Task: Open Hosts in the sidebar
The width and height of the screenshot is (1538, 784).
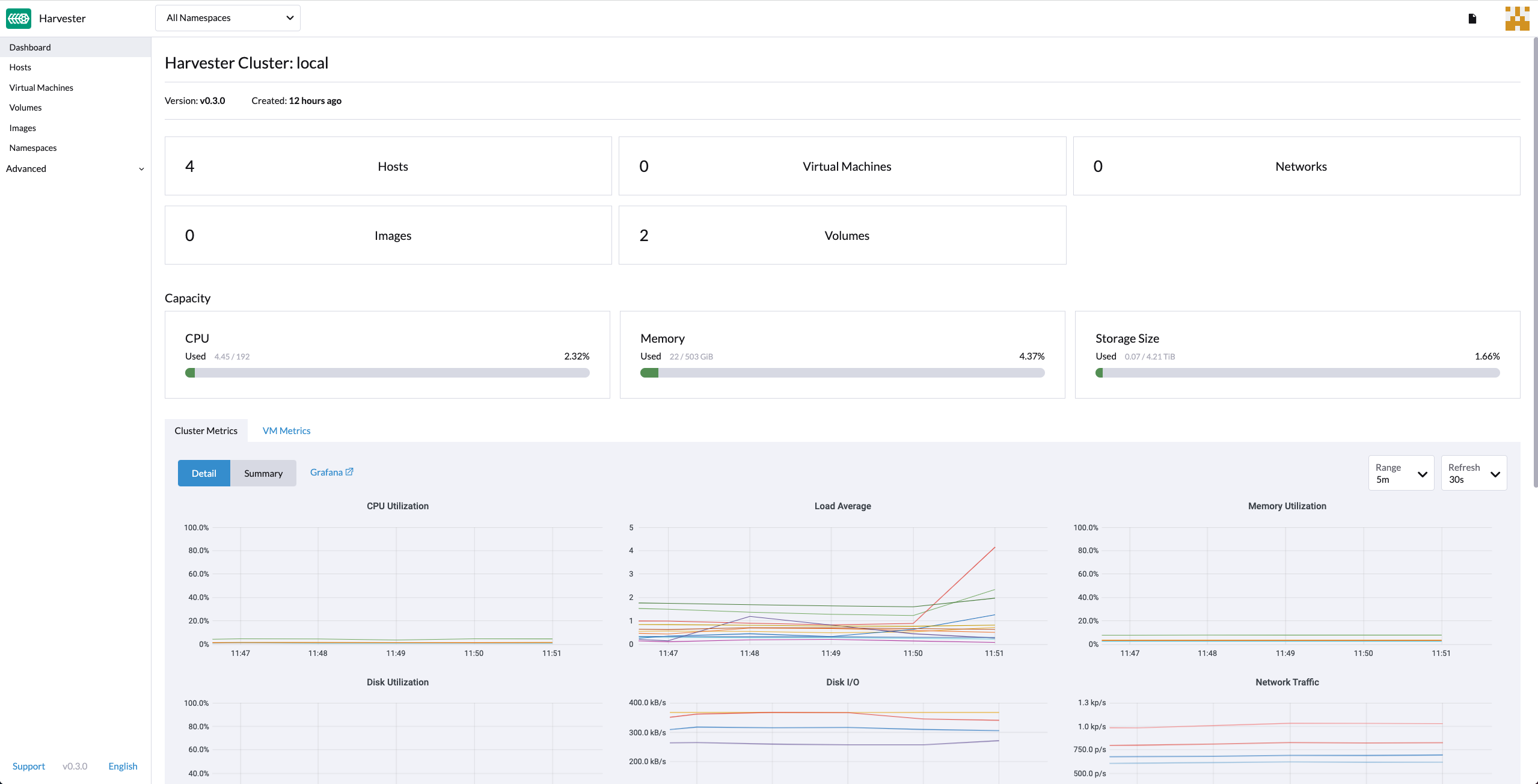Action: [20, 67]
